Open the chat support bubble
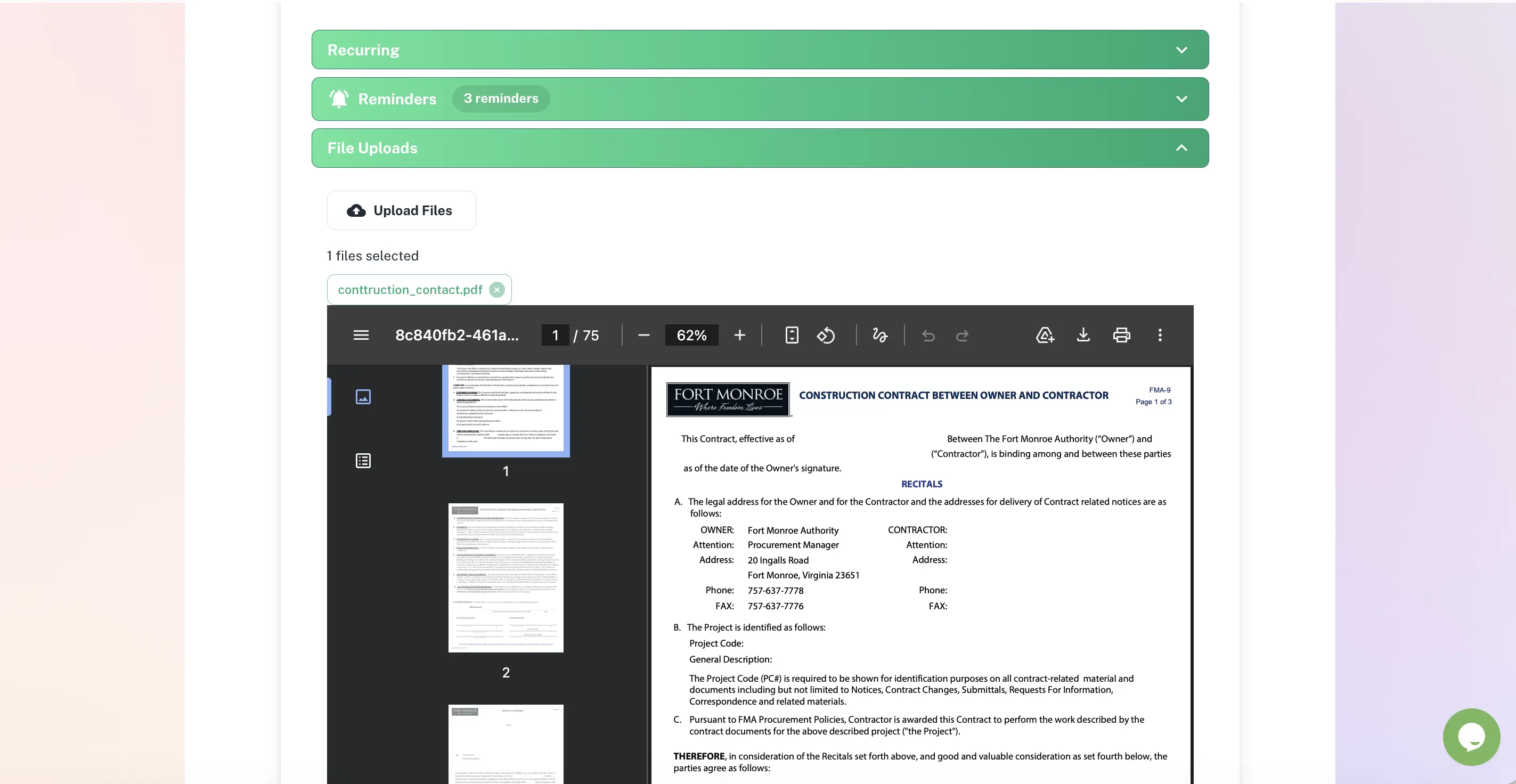 click(1471, 737)
